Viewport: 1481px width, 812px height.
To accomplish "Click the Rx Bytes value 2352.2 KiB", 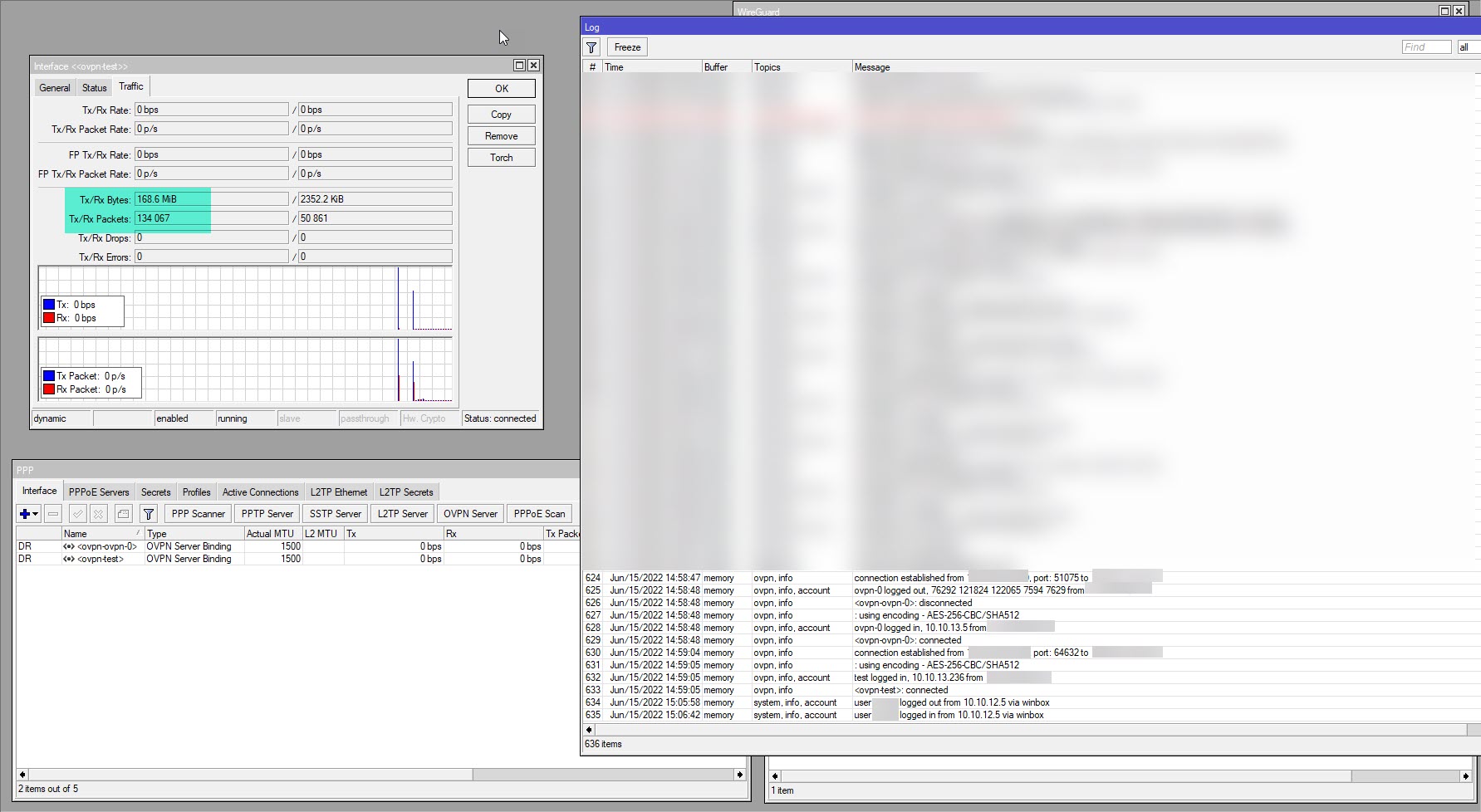I will point(375,199).
